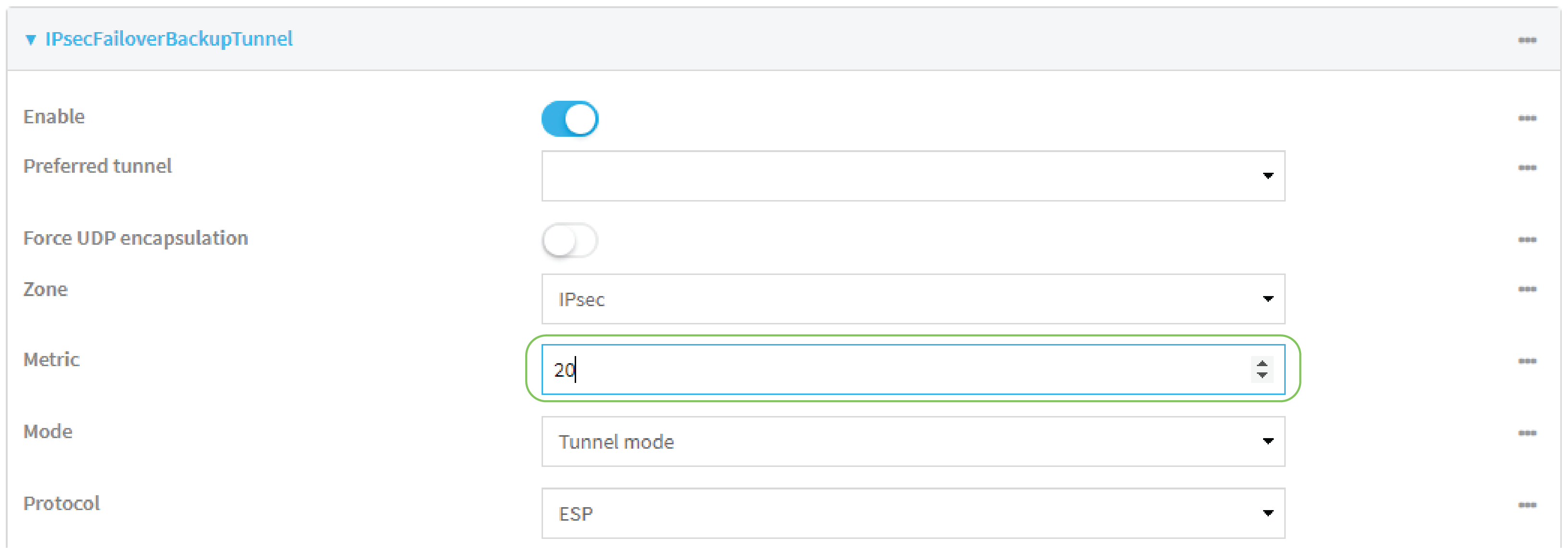Image resolution: width=1568 pixels, height=548 pixels.
Task: Open the Preferred tunnel dropdown
Action: (x=1268, y=176)
